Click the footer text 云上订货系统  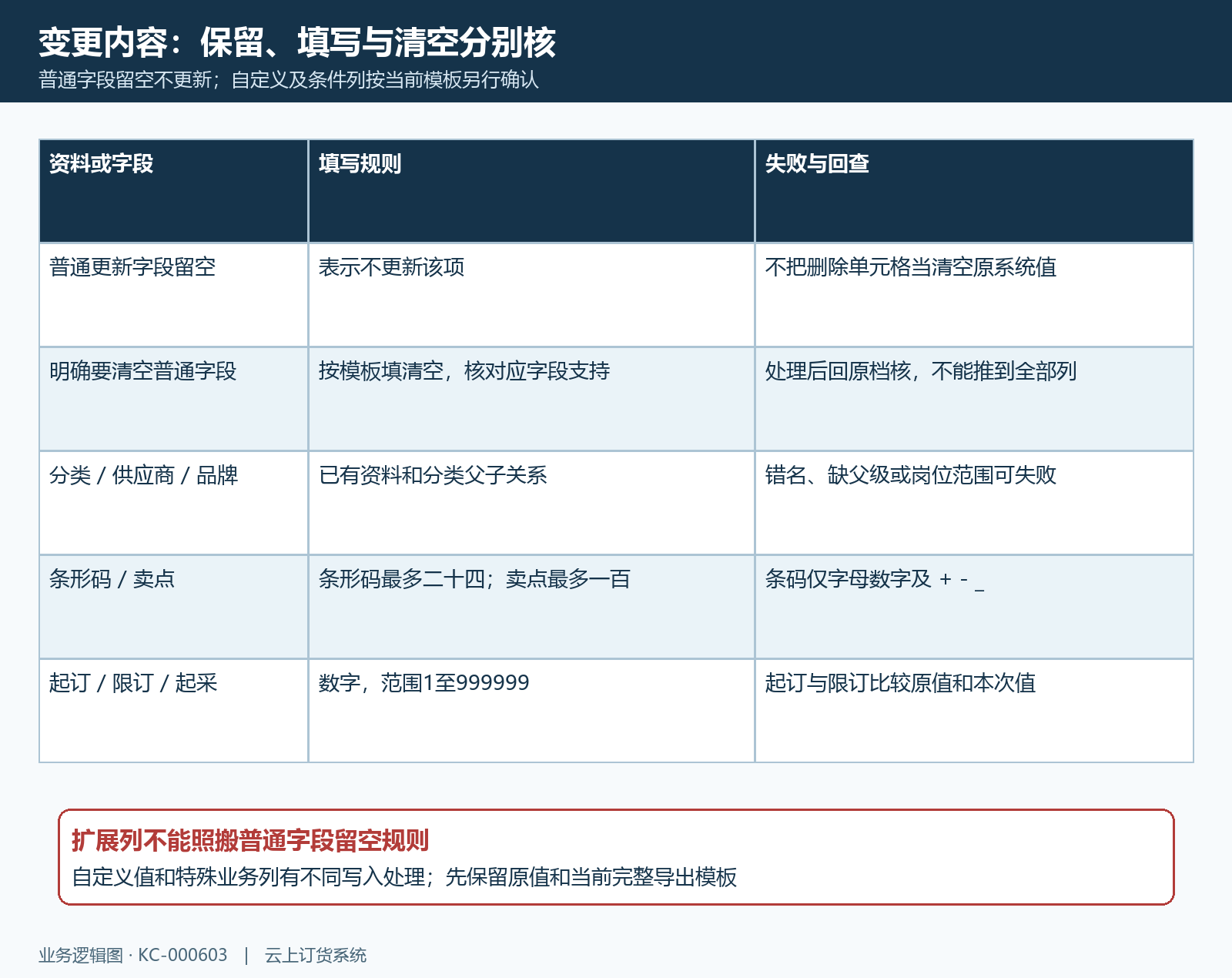(316, 956)
